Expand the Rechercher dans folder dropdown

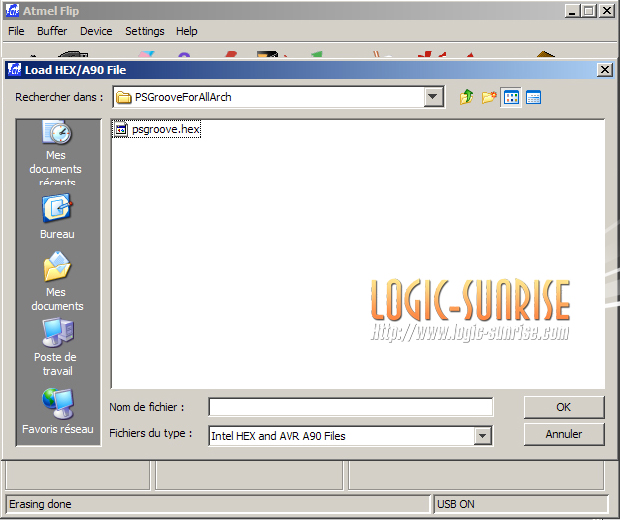433,97
